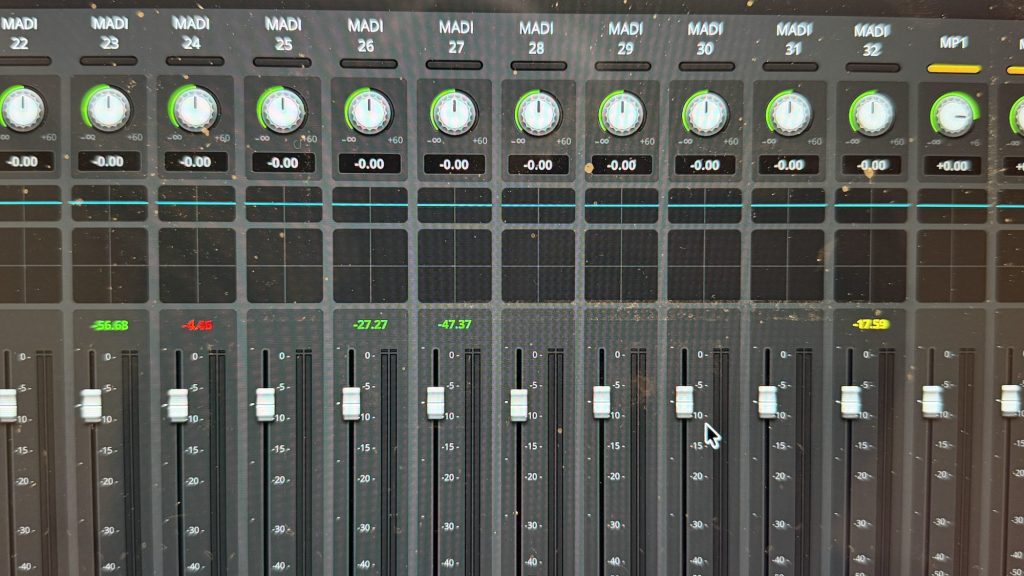
Task: Reset the red -4.46 peak readout on MADI 24
Action: [x=195, y=325]
